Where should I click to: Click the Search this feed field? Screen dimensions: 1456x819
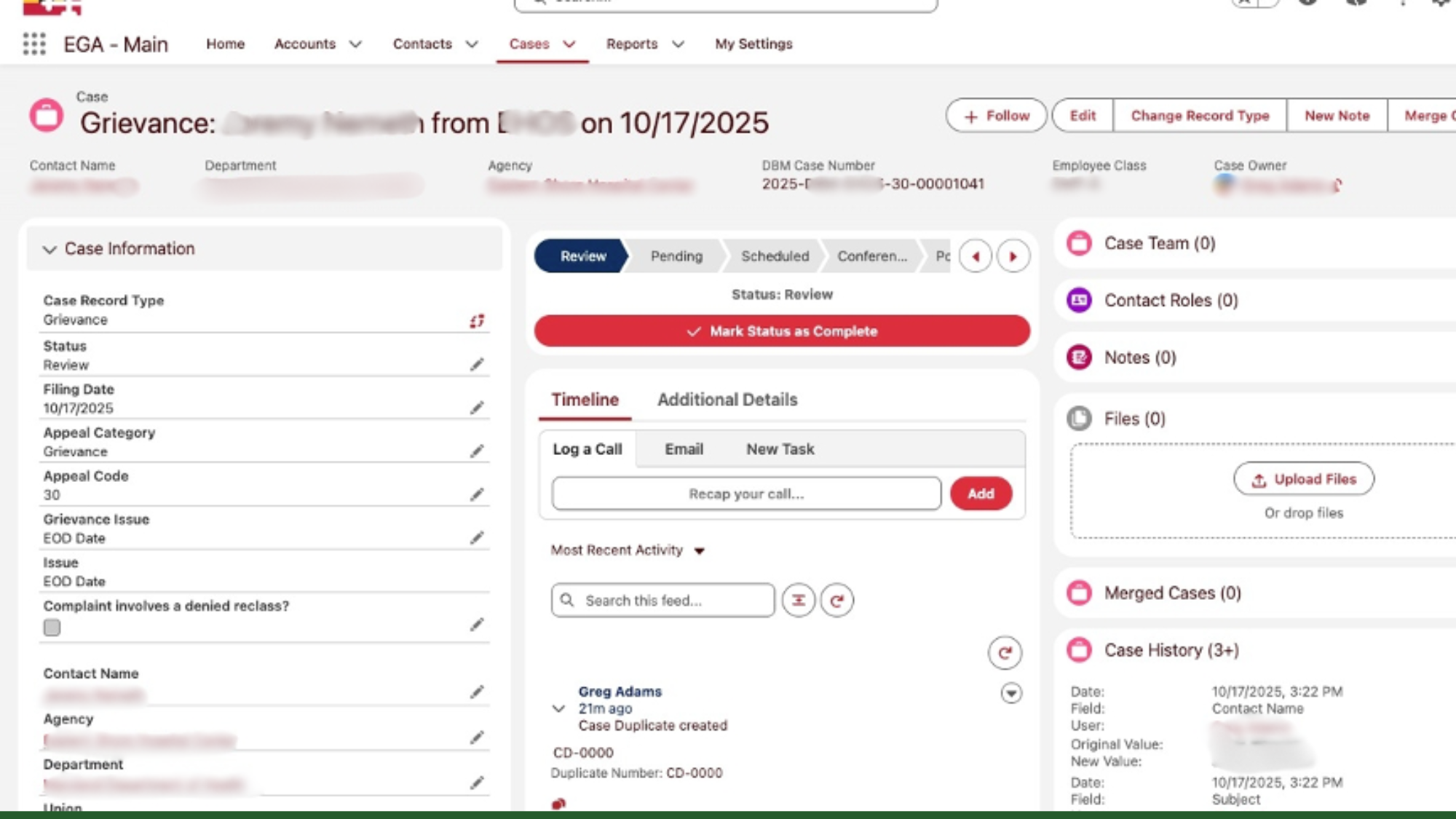[x=663, y=601]
